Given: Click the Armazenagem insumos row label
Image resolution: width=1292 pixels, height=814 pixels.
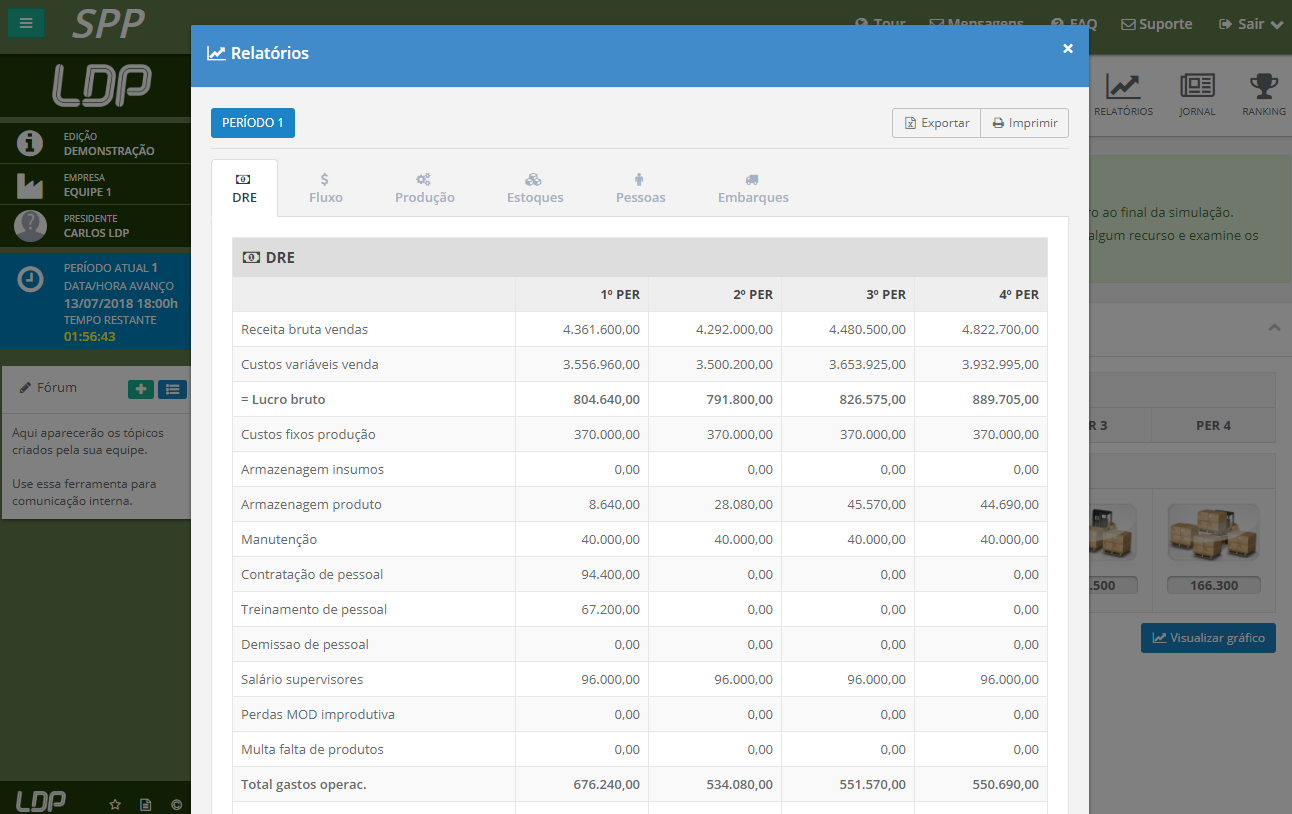Looking at the screenshot, I should point(312,469).
